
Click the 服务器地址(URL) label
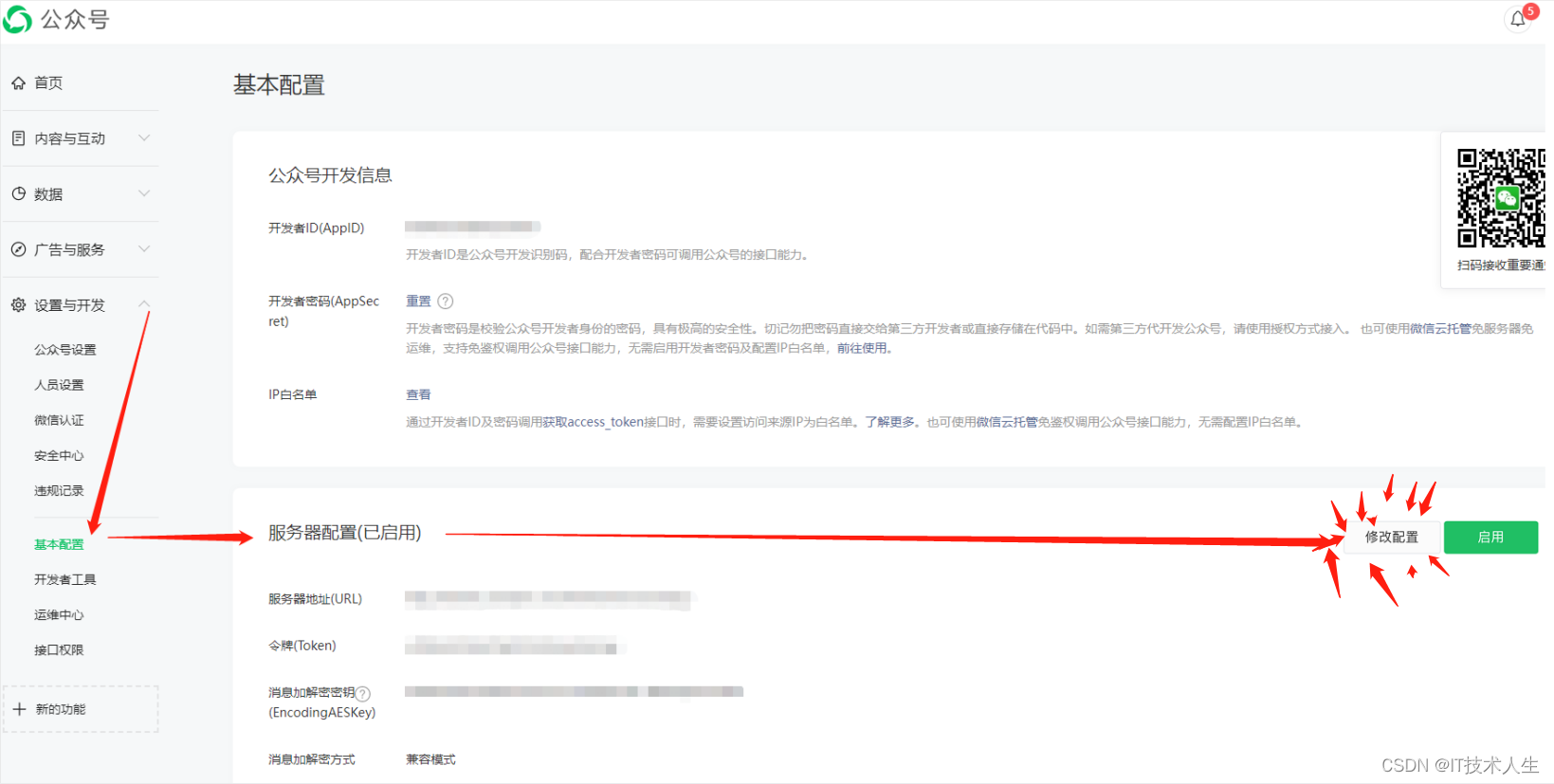pos(315,599)
